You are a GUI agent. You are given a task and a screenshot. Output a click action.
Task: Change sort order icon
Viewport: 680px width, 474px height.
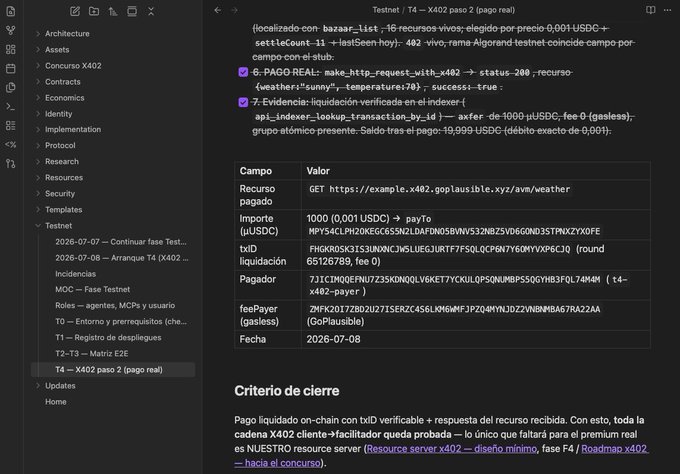coord(113,11)
